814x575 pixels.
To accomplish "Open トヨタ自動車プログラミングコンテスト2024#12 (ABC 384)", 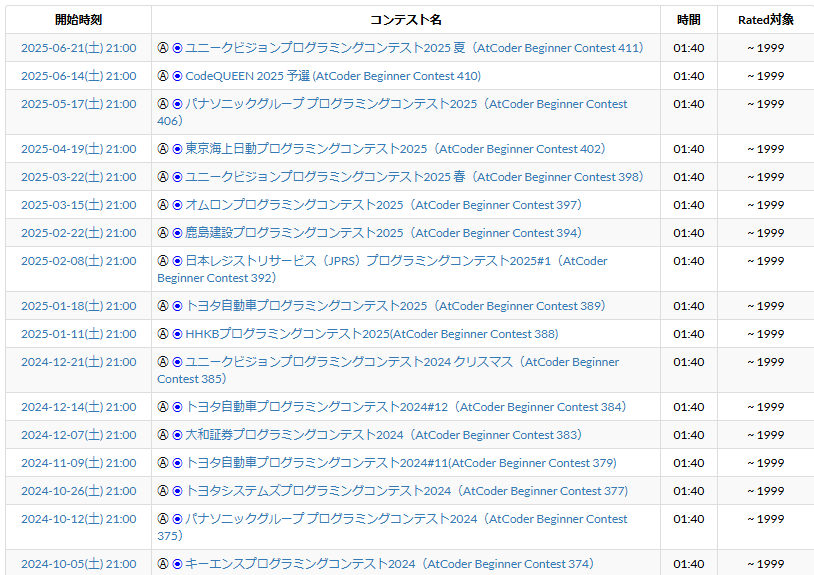I will point(406,407).
